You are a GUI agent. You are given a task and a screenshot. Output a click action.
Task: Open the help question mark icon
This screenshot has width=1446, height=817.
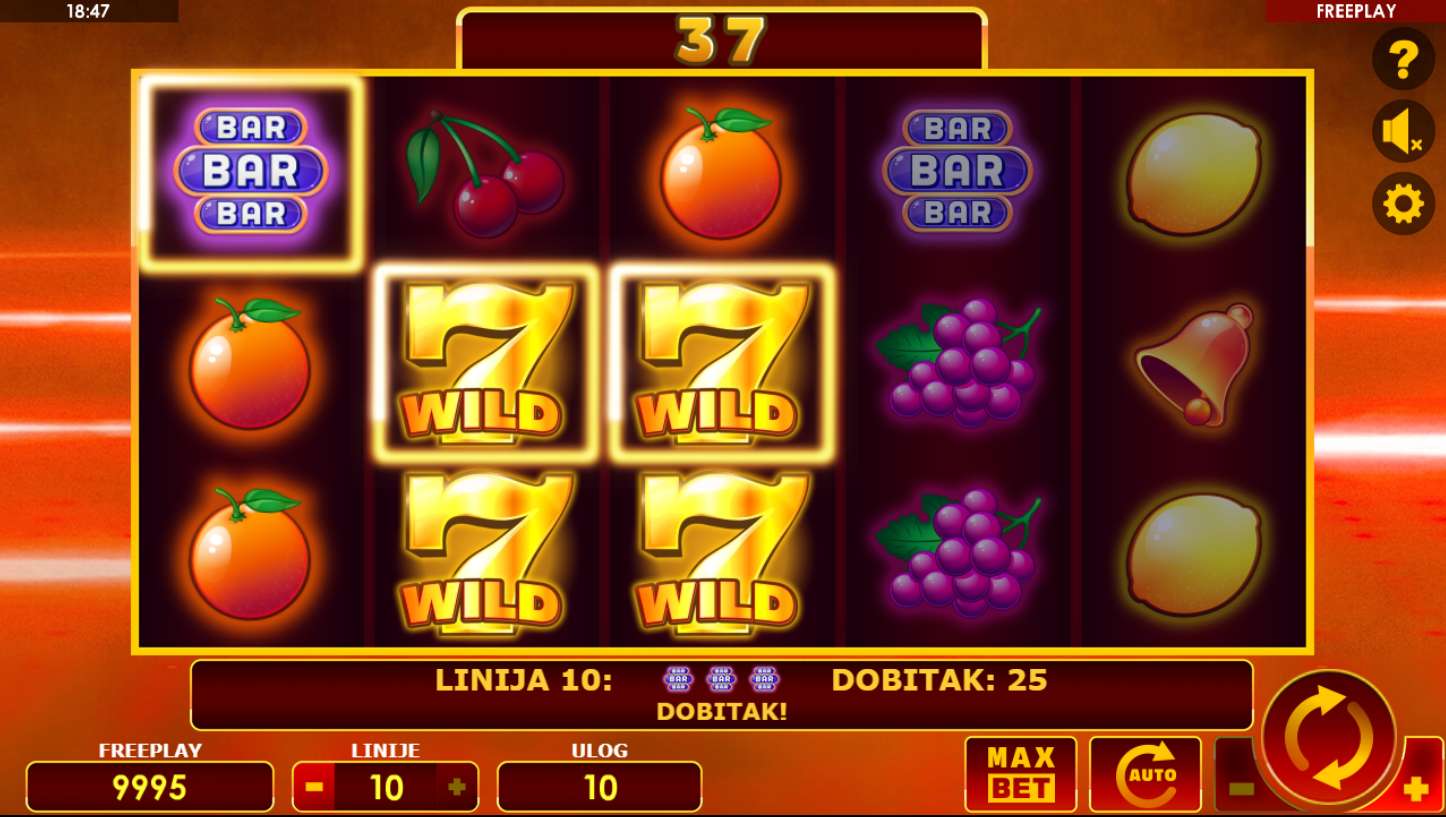1403,60
